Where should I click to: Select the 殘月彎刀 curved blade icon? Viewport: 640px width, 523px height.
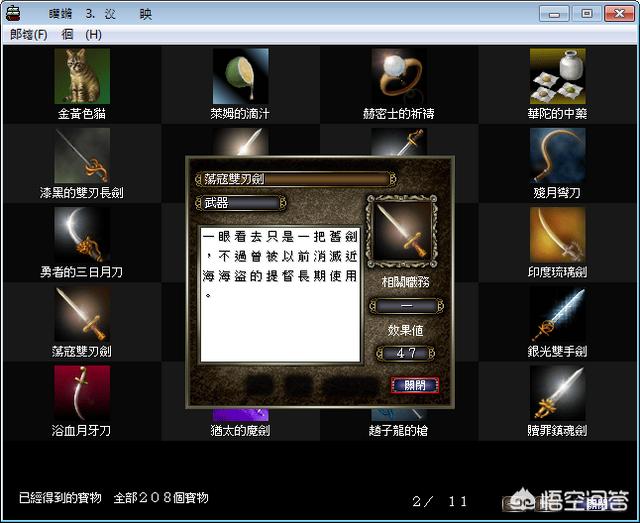[558, 155]
